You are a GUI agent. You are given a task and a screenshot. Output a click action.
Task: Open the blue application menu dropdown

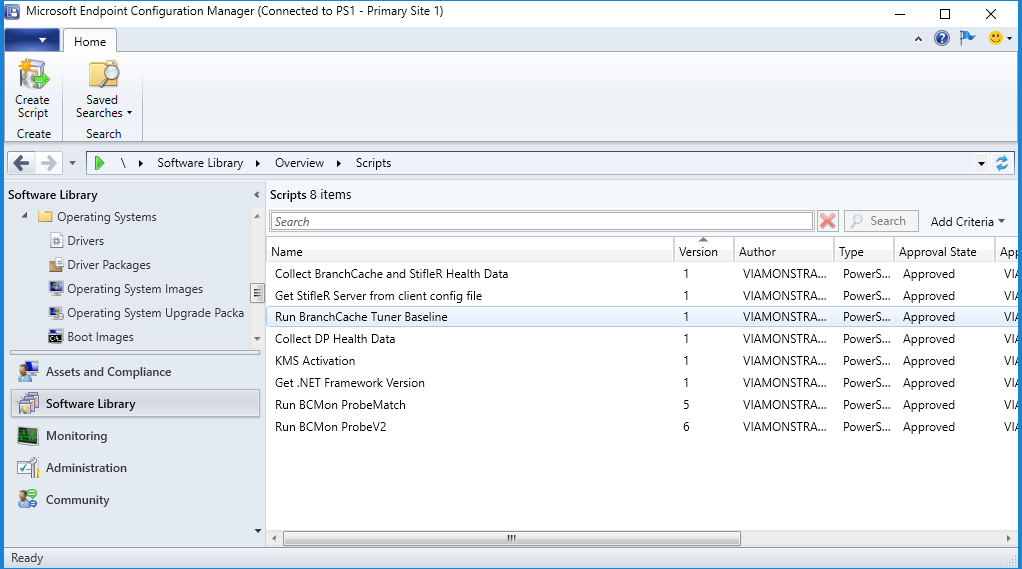(32, 40)
